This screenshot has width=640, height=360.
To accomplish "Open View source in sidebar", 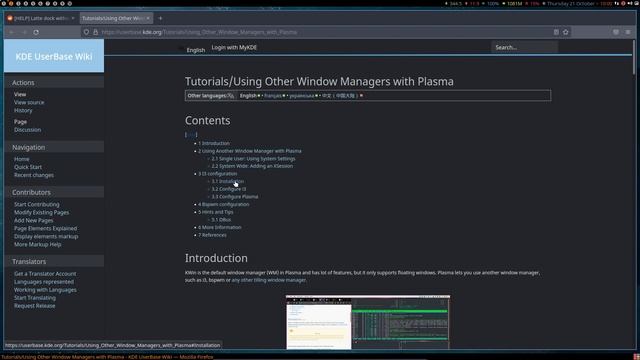I will 29,102.
